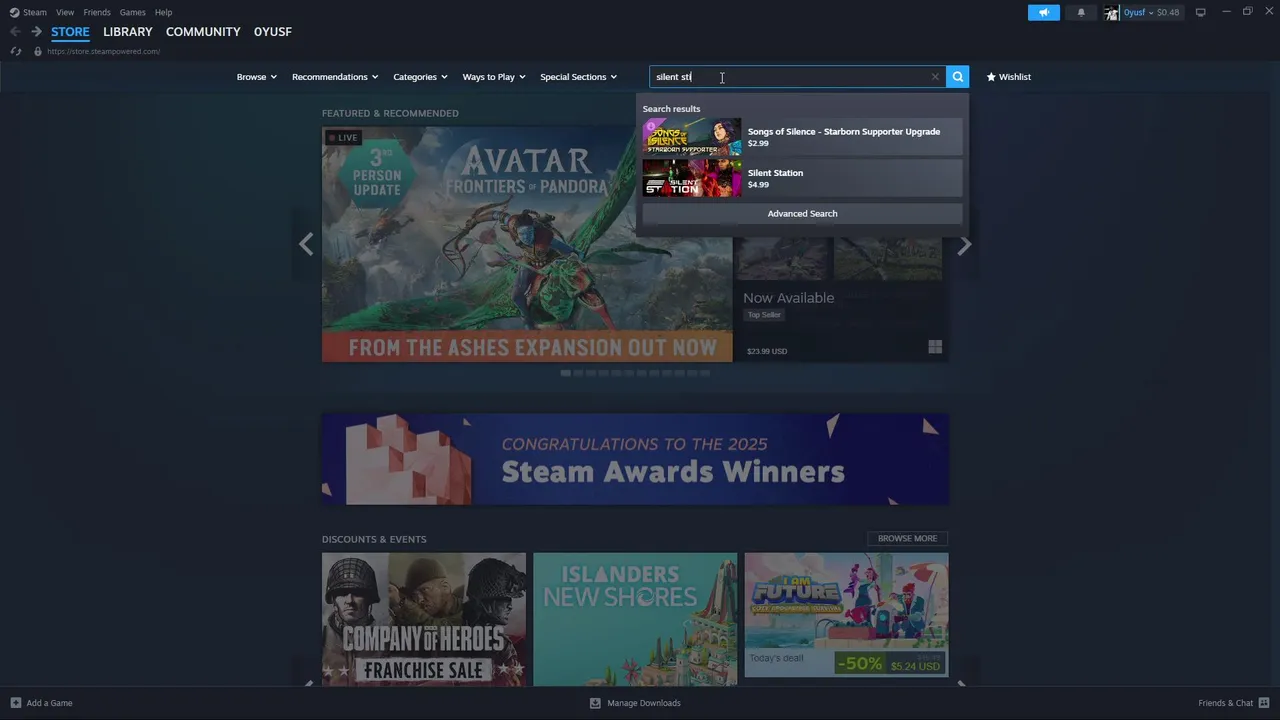Click the LIVE badge on Avatar banner
This screenshot has width=1280, height=720.
click(343, 138)
